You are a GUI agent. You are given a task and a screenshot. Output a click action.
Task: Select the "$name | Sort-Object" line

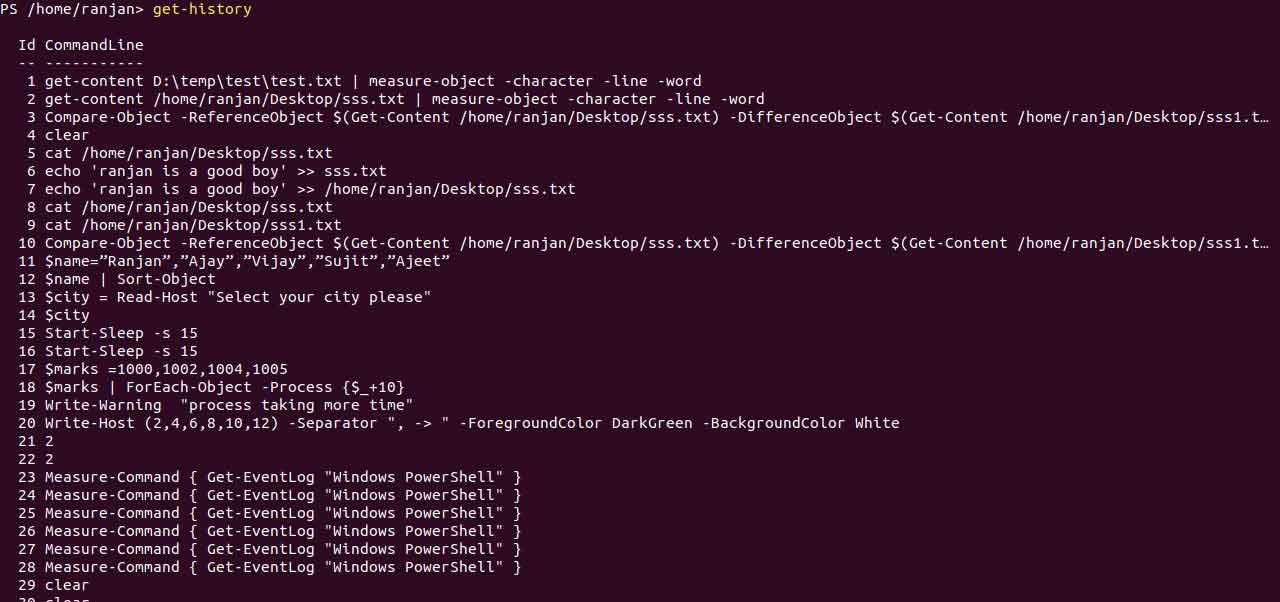point(130,279)
